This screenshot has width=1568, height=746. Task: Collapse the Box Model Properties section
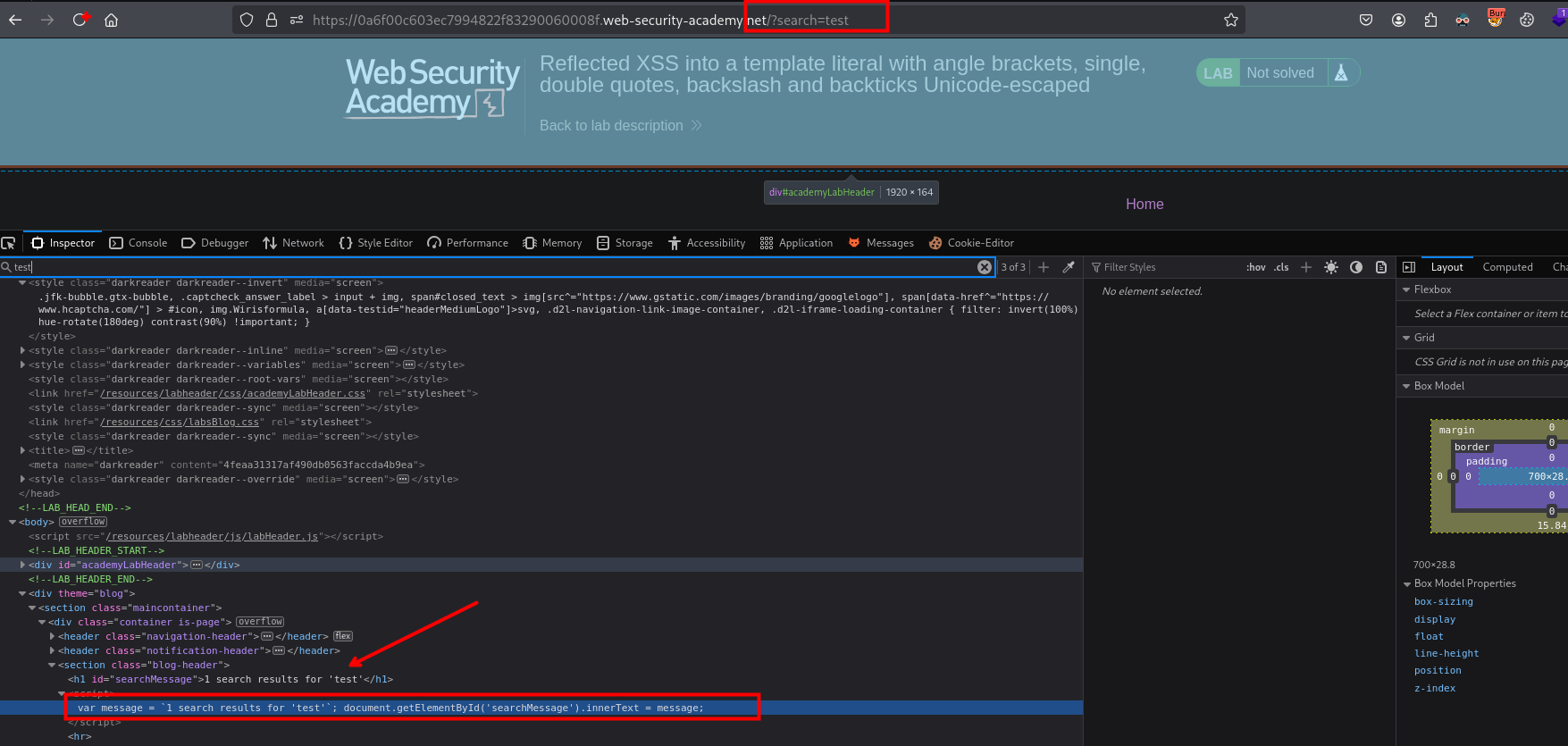pyautogui.click(x=1407, y=583)
